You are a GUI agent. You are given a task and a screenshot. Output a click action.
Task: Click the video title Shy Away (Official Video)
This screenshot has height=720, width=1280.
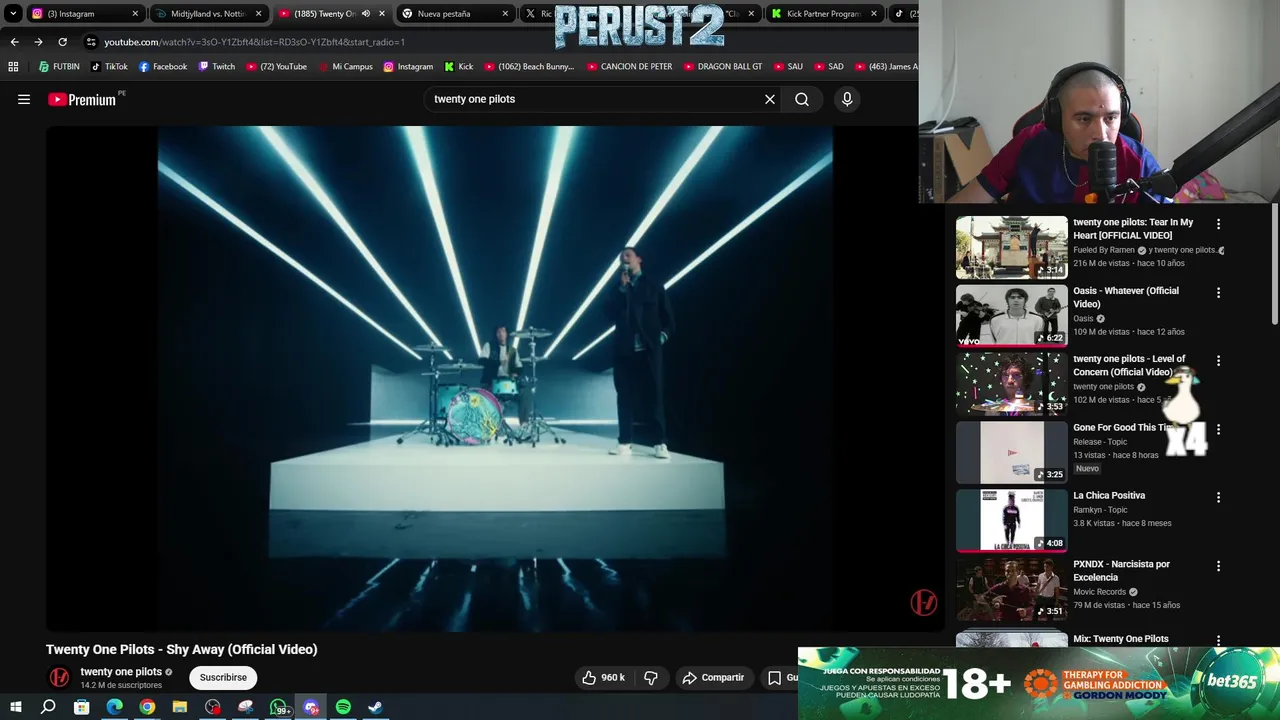(181, 649)
